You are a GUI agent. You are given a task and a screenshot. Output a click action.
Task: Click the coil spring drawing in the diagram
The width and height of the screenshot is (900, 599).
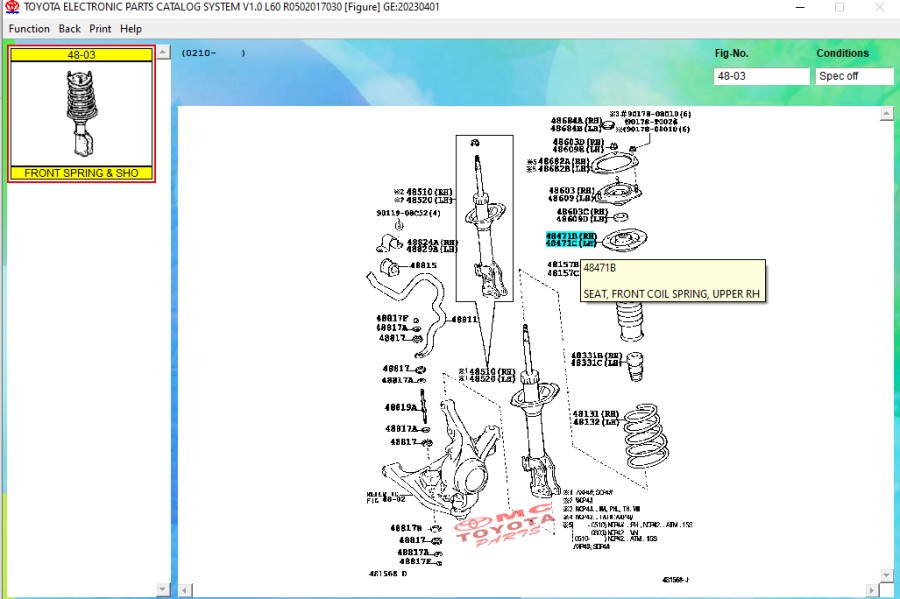648,437
